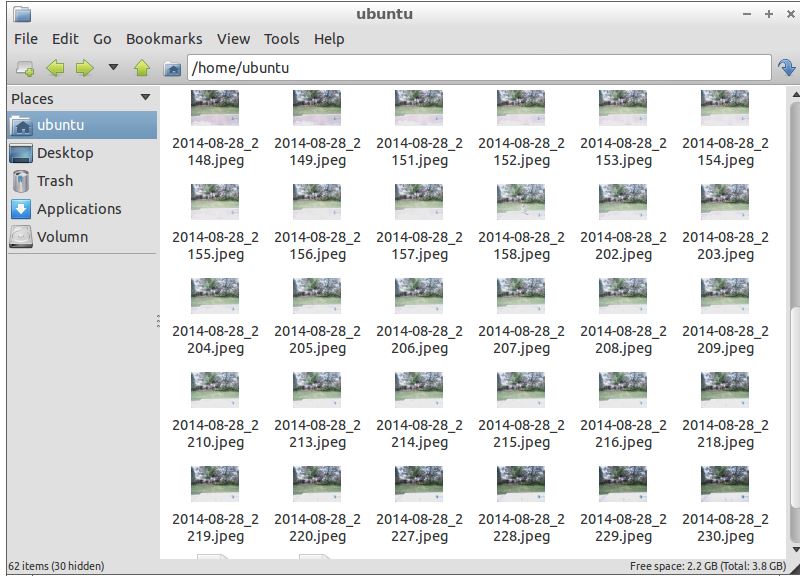Click the New Tab toolbar icon
800x576 pixels.
(x=25, y=68)
